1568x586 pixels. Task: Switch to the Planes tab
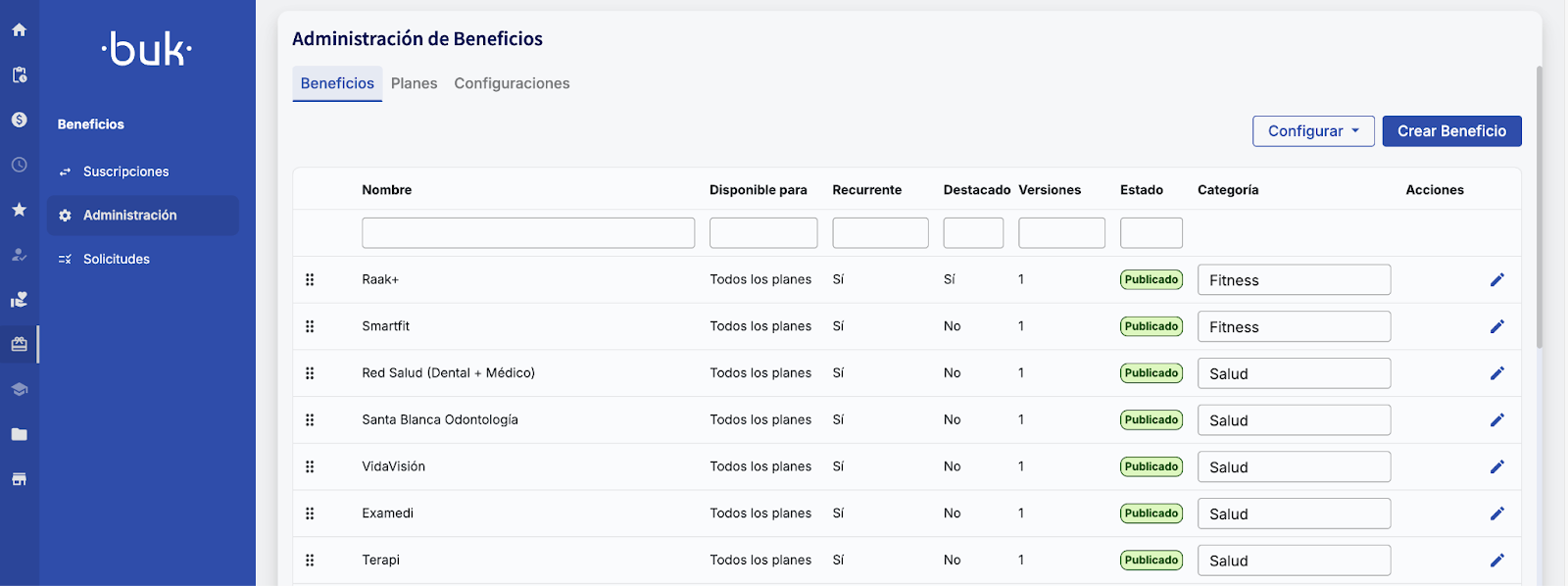pos(414,83)
